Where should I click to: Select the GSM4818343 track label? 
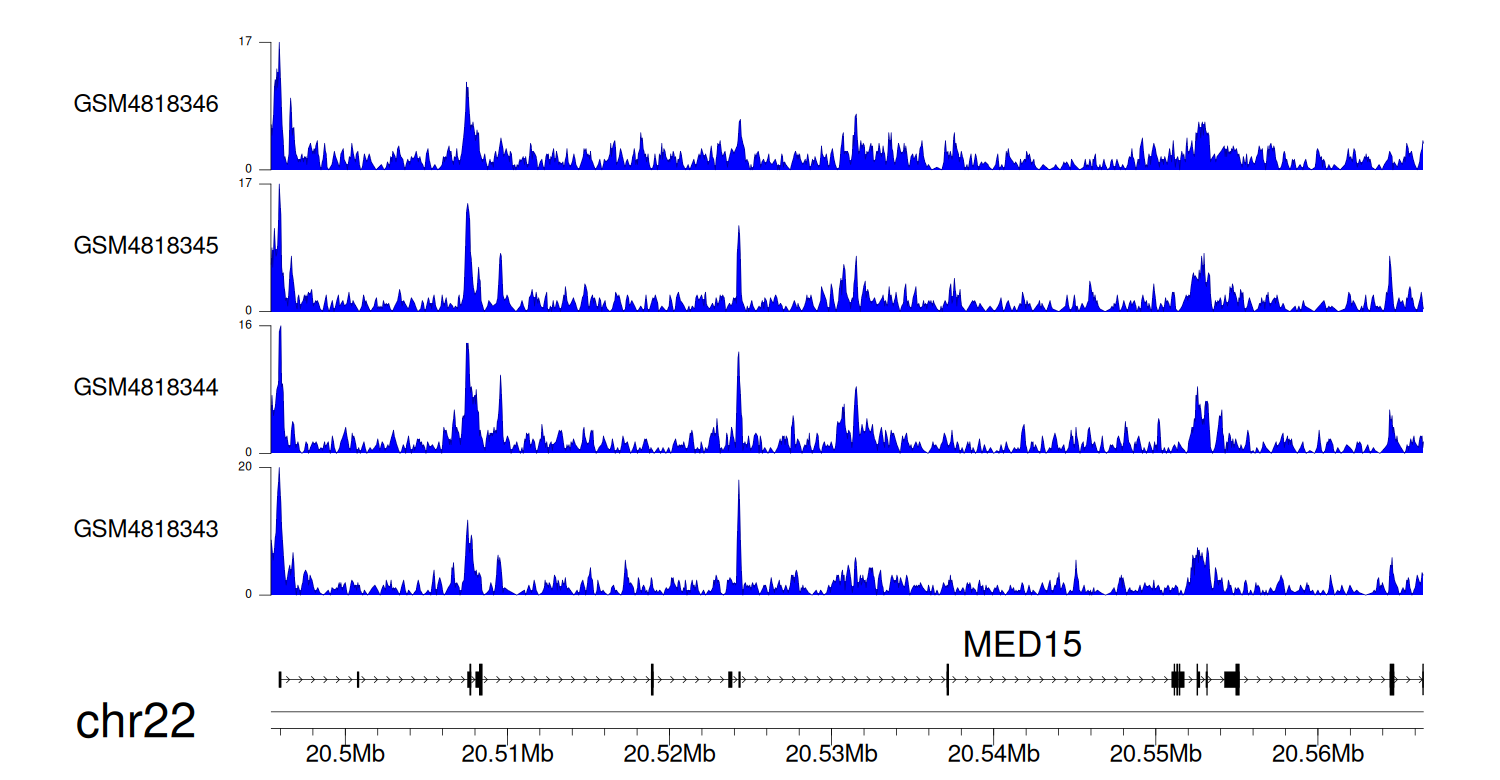coord(146,528)
